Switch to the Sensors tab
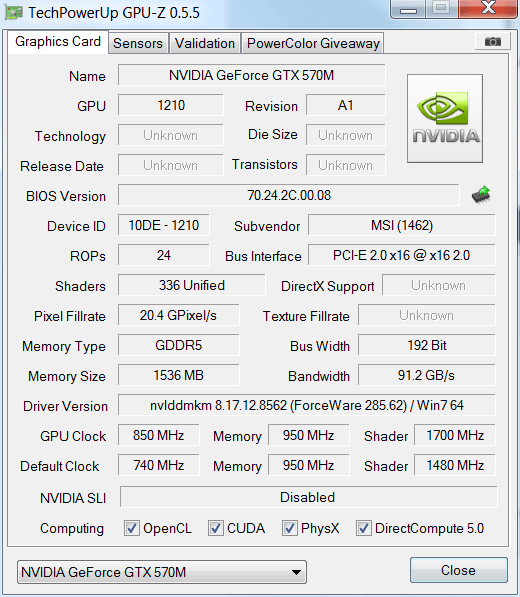Image resolution: width=520 pixels, height=597 pixels. click(x=138, y=43)
